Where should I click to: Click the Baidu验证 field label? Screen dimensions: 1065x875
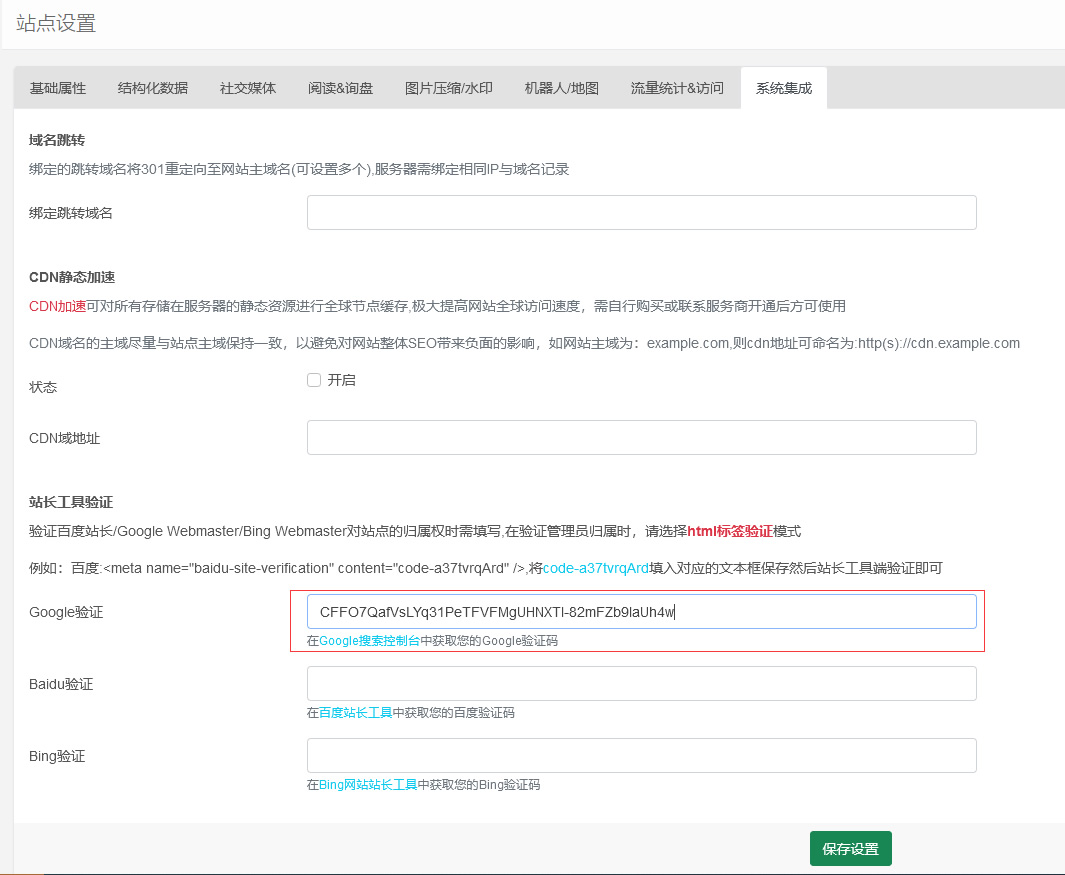[61, 684]
